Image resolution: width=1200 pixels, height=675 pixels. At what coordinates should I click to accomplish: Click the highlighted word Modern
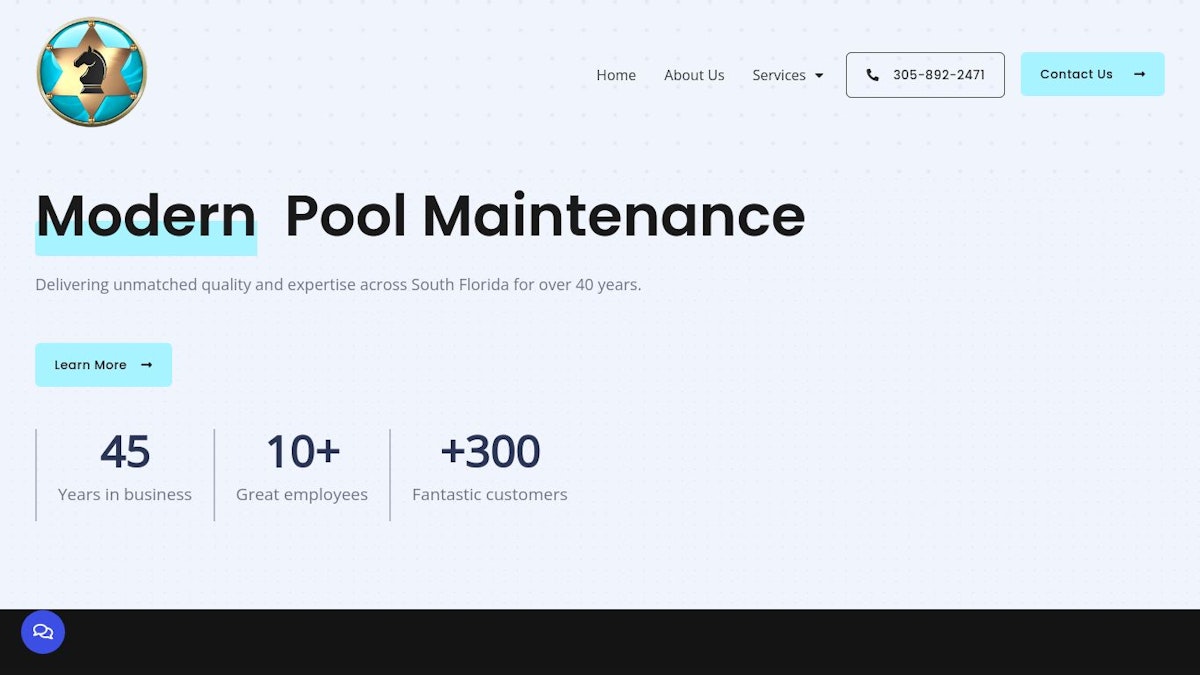click(145, 216)
